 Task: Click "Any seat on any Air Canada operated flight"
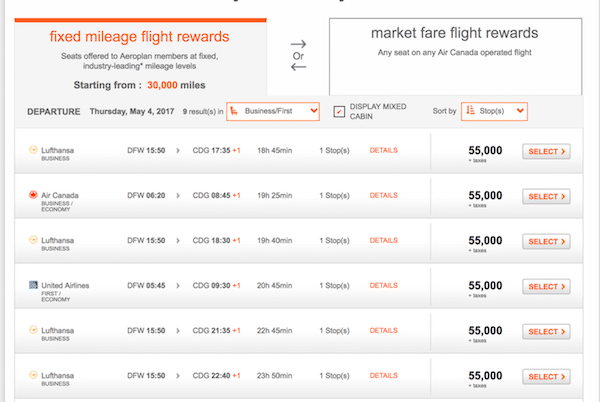click(x=455, y=53)
